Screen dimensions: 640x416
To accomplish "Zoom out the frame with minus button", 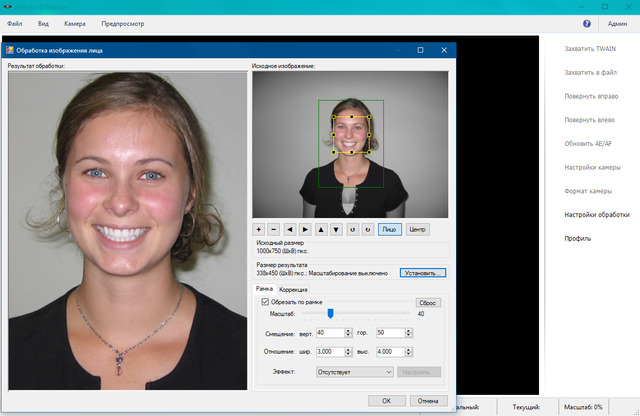I will coord(273,229).
